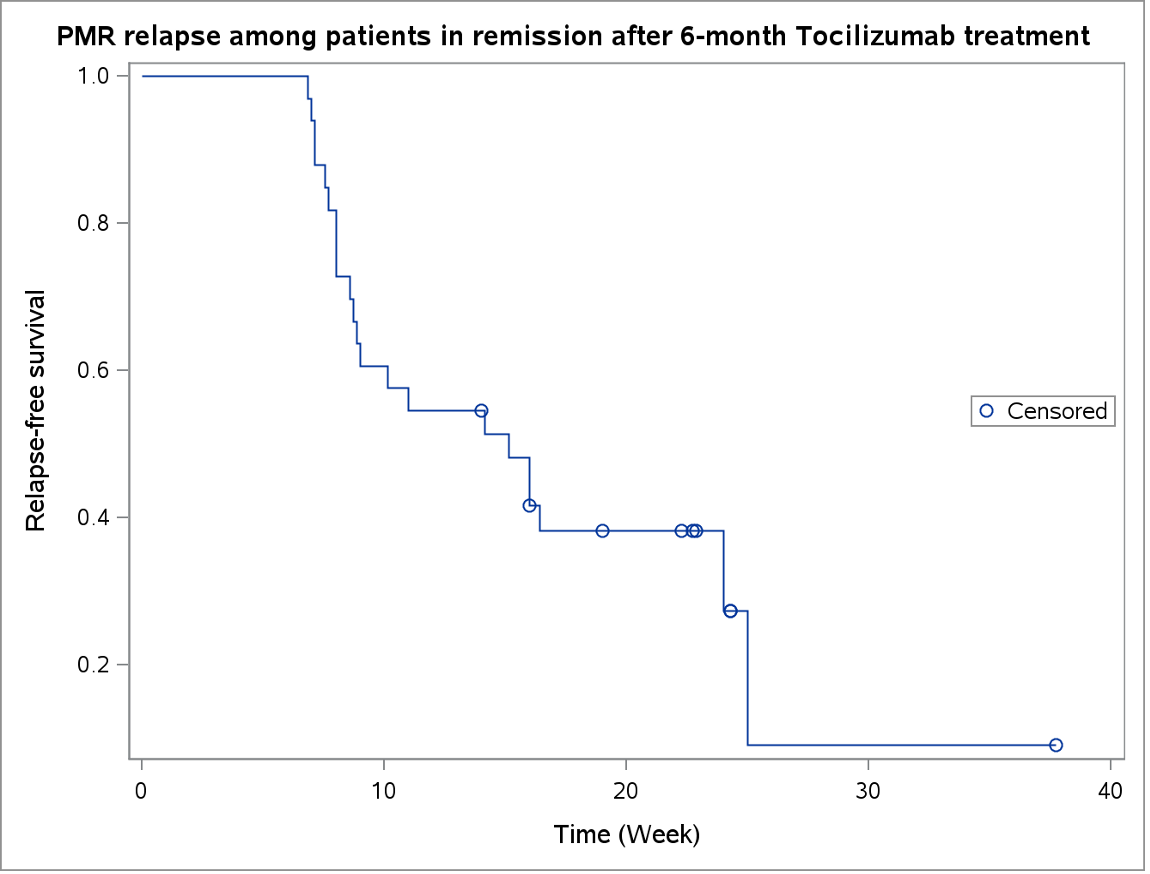Select the final censored marker near week 38
The image size is (1150, 874).
1056,745
